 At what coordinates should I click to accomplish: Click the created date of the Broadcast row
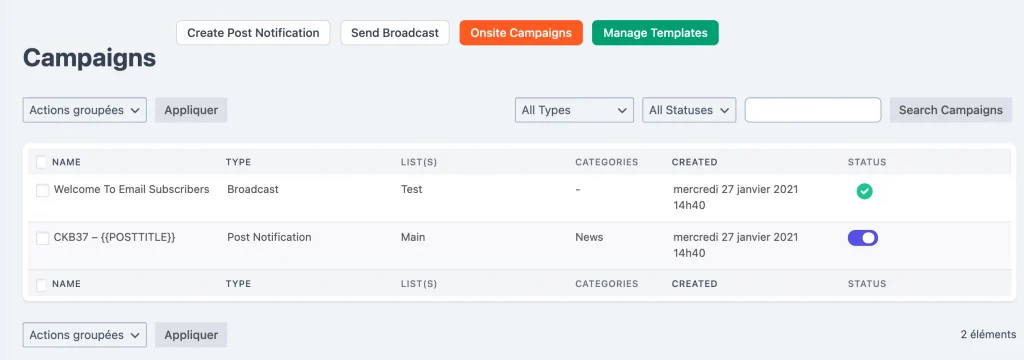pyautogui.click(x=735, y=197)
